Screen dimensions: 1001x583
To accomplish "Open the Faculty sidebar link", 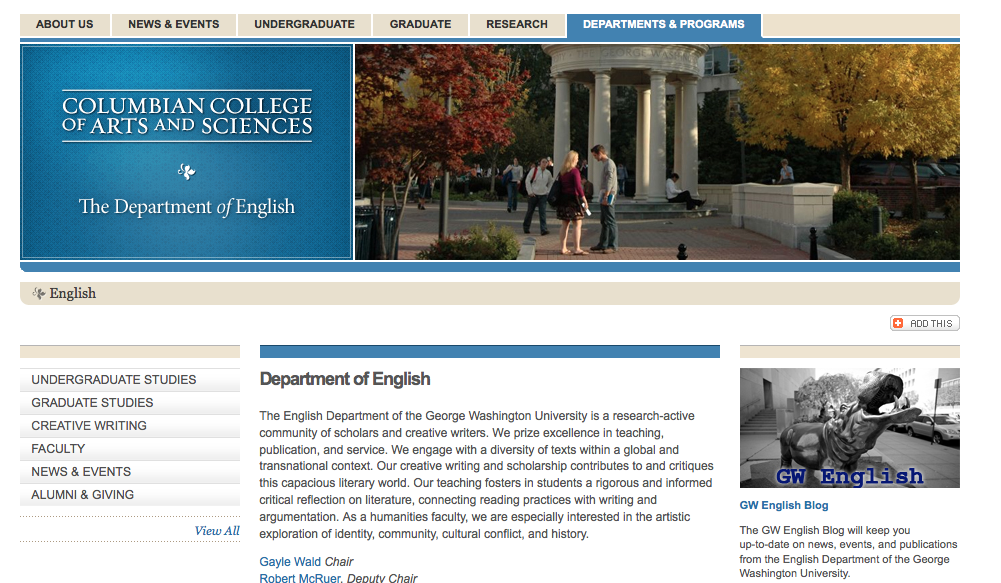I will pyautogui.click(x=130, y=449).
